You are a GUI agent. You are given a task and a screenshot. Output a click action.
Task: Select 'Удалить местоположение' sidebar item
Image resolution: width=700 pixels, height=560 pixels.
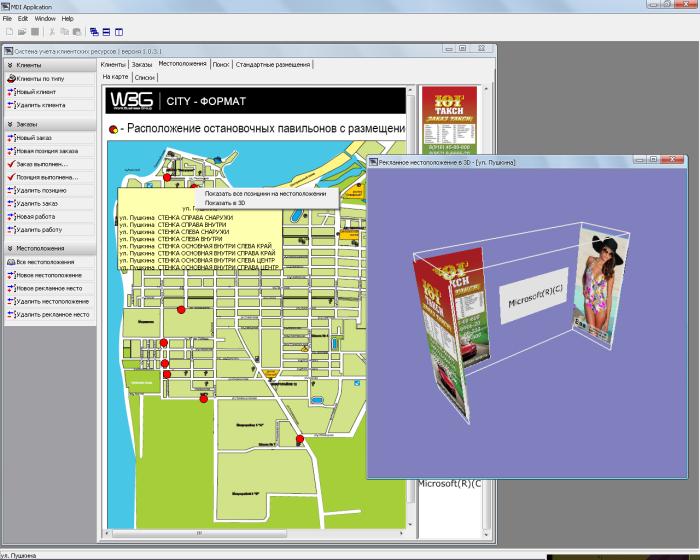coord(50,301)
